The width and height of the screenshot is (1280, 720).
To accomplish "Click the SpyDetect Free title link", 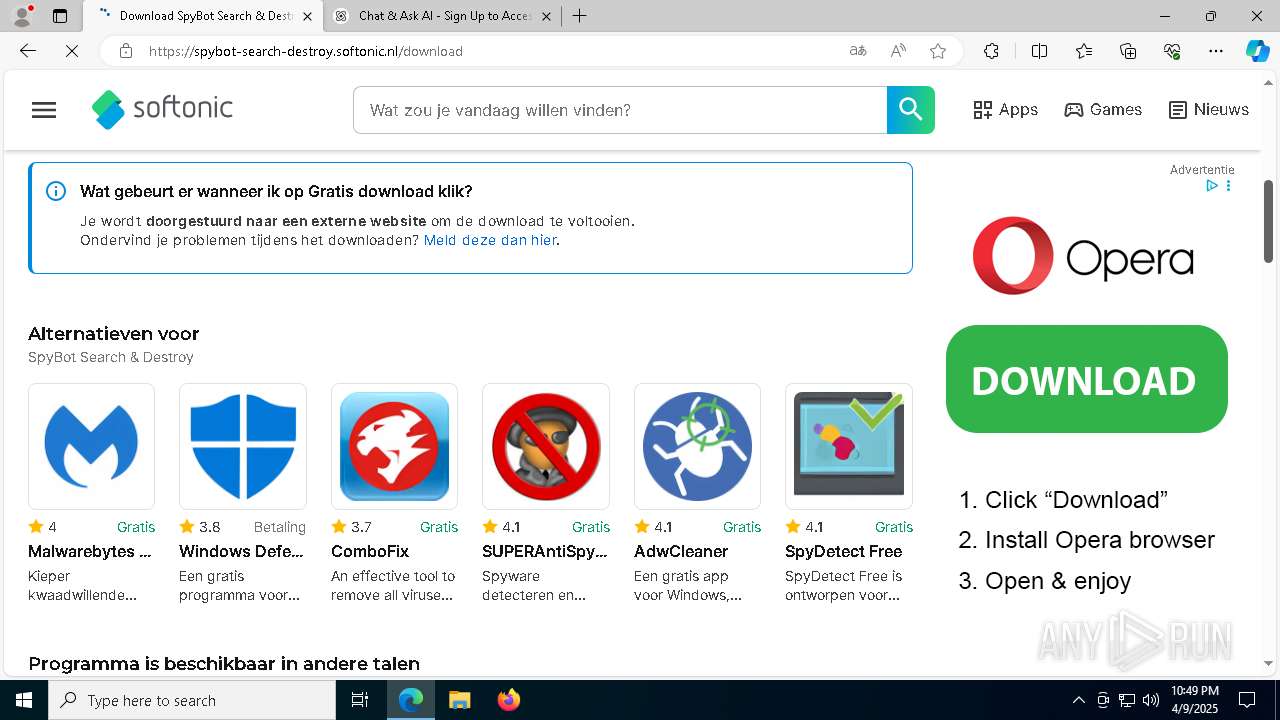I will (x=844, y=551).
